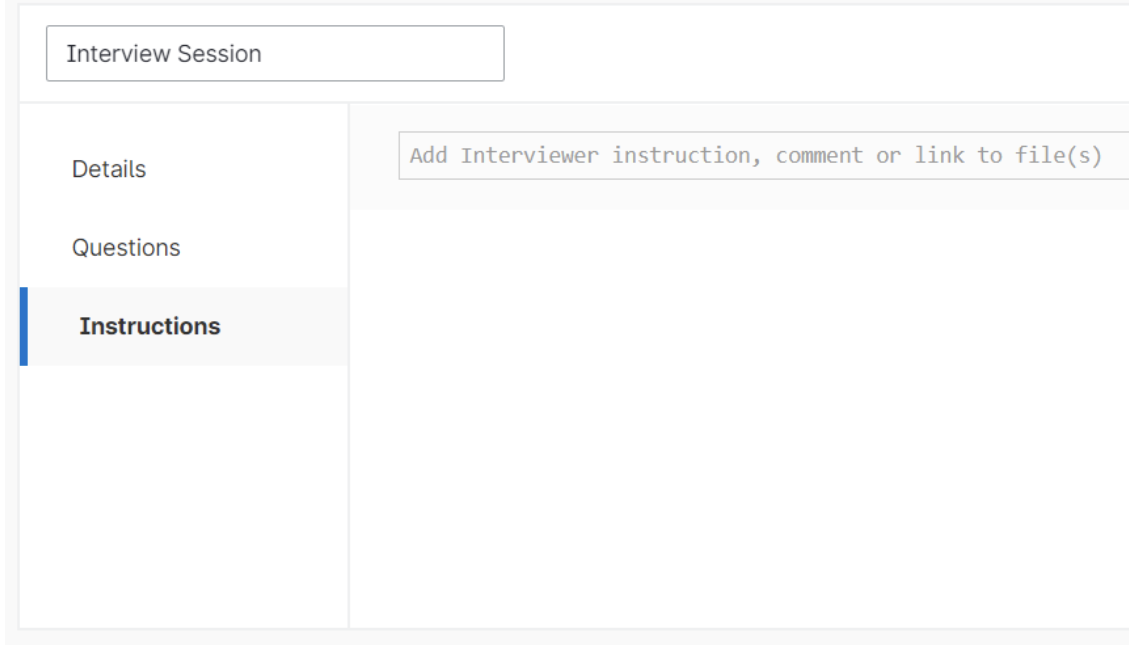Click the bold Instructions sidebar item
Image resolution: width=1136 pixels, height=646 pixels.
point(150,326)
